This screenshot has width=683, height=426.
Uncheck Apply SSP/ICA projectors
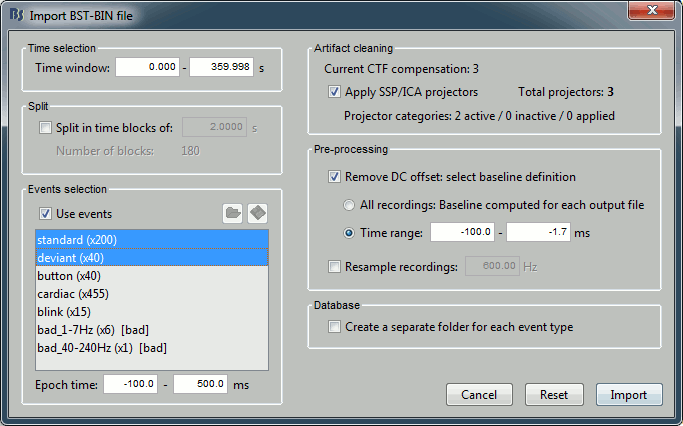pos(335,92)
